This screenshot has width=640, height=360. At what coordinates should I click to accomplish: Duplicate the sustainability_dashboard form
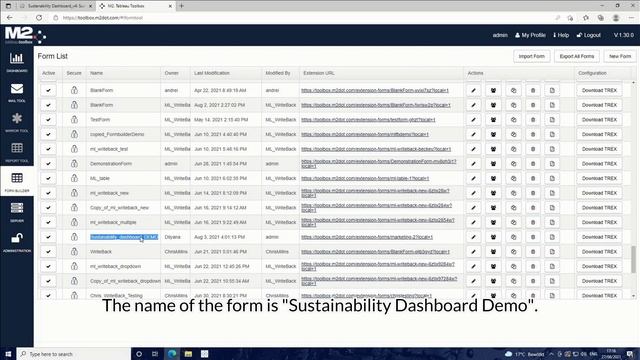point(513,237)
